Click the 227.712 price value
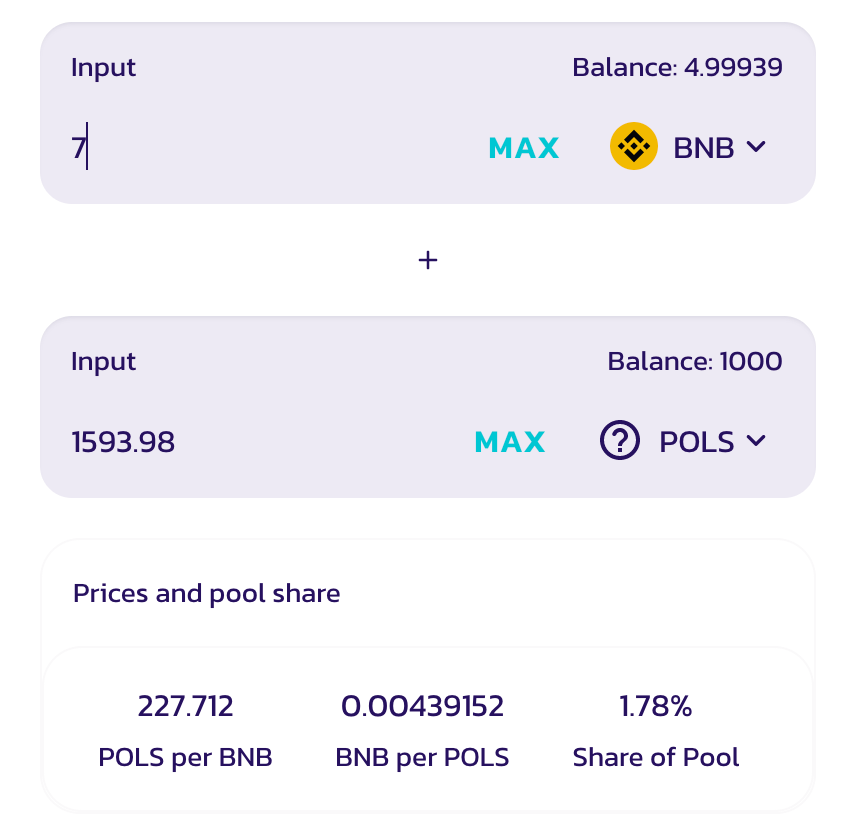 (186, 707)
